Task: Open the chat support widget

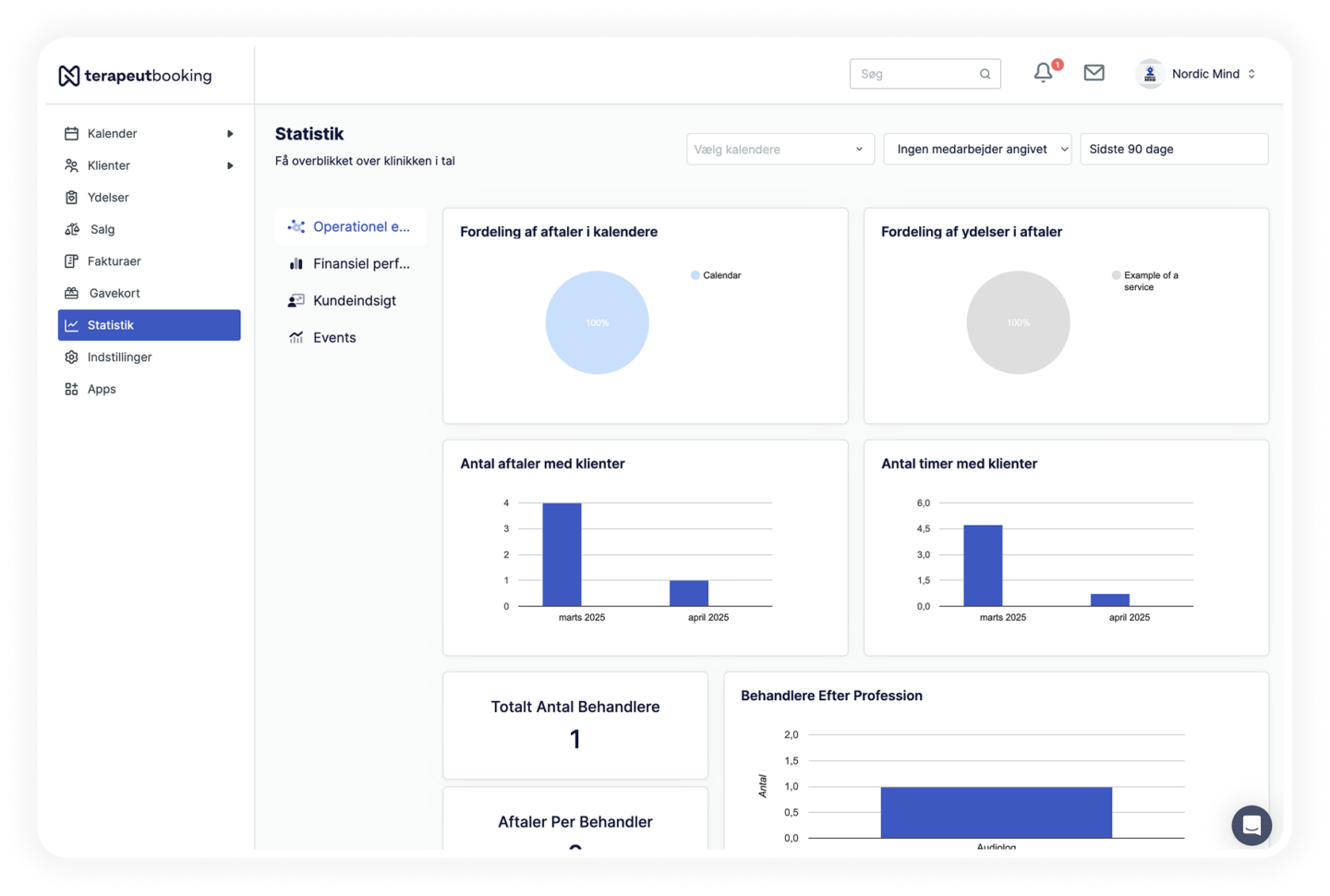Action: pos(1251,825)
